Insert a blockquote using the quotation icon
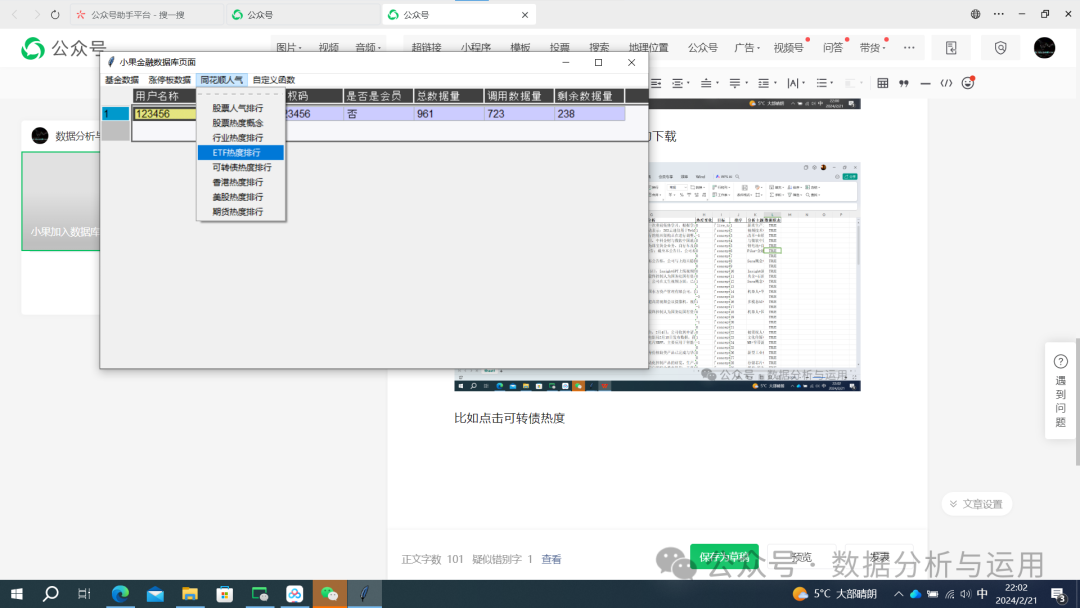 [904, 83]
